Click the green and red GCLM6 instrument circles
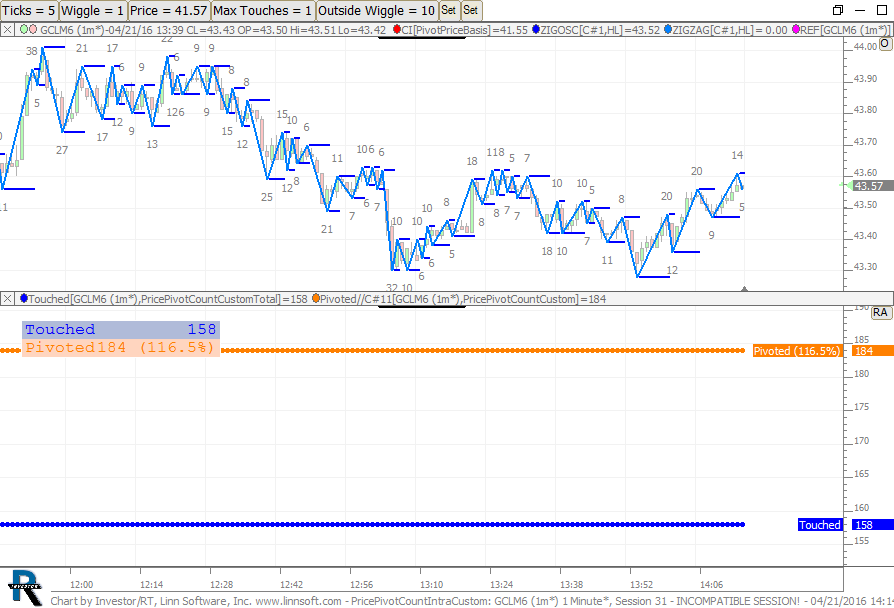Screen dimensions: 894x608 [29, 29]
